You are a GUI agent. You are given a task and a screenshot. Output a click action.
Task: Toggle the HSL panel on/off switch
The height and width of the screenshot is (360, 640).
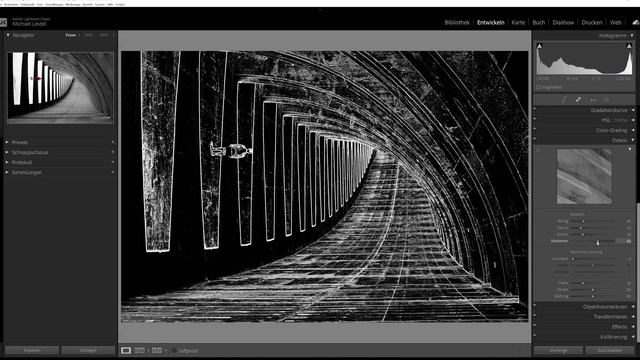(x=535, y=119)
